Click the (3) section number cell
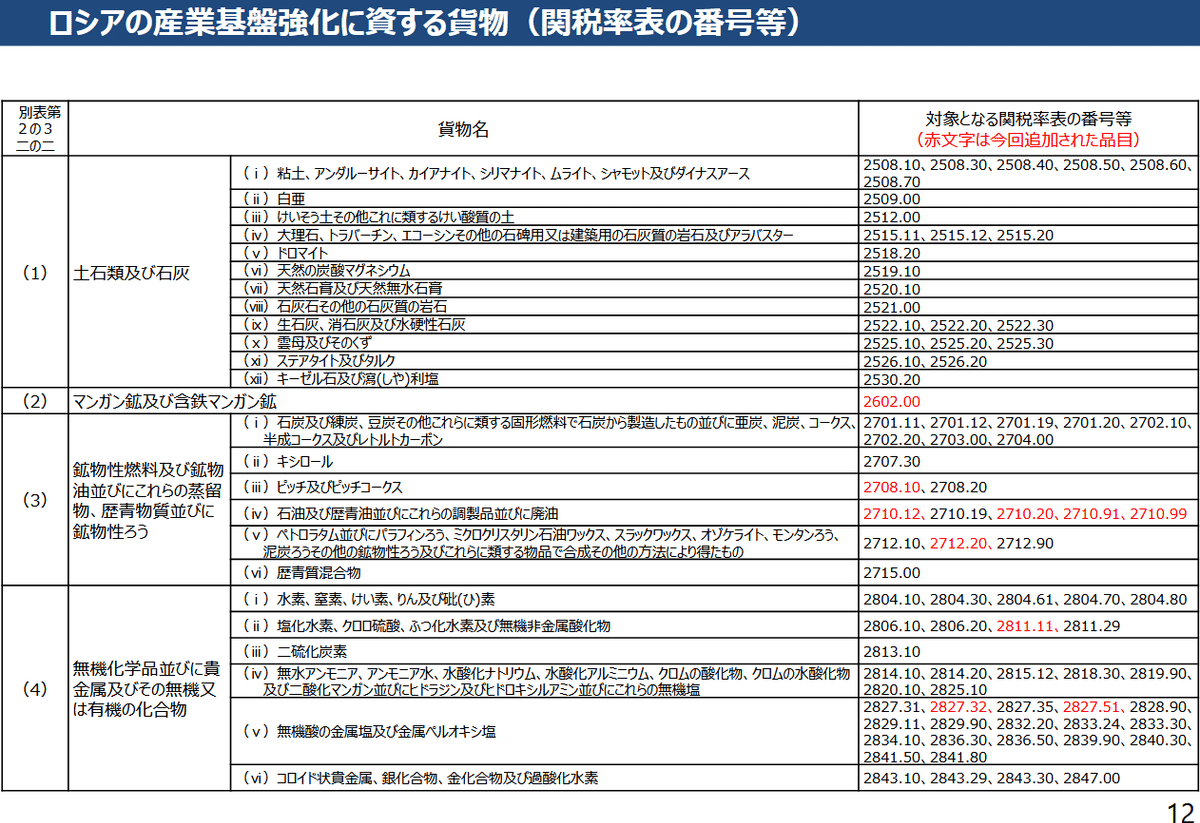This screenshot has width=1200, height=823. 34,501
